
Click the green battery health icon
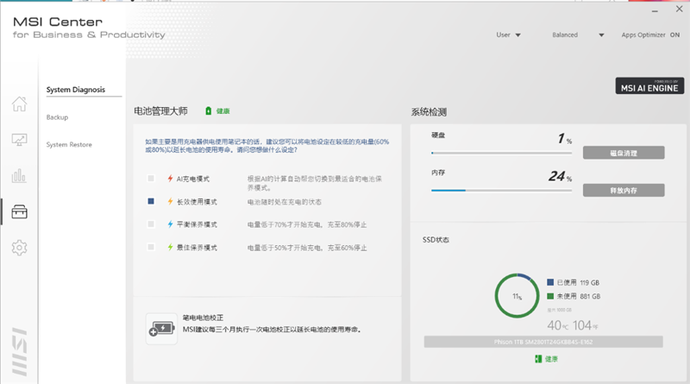[x=209, y=111]
